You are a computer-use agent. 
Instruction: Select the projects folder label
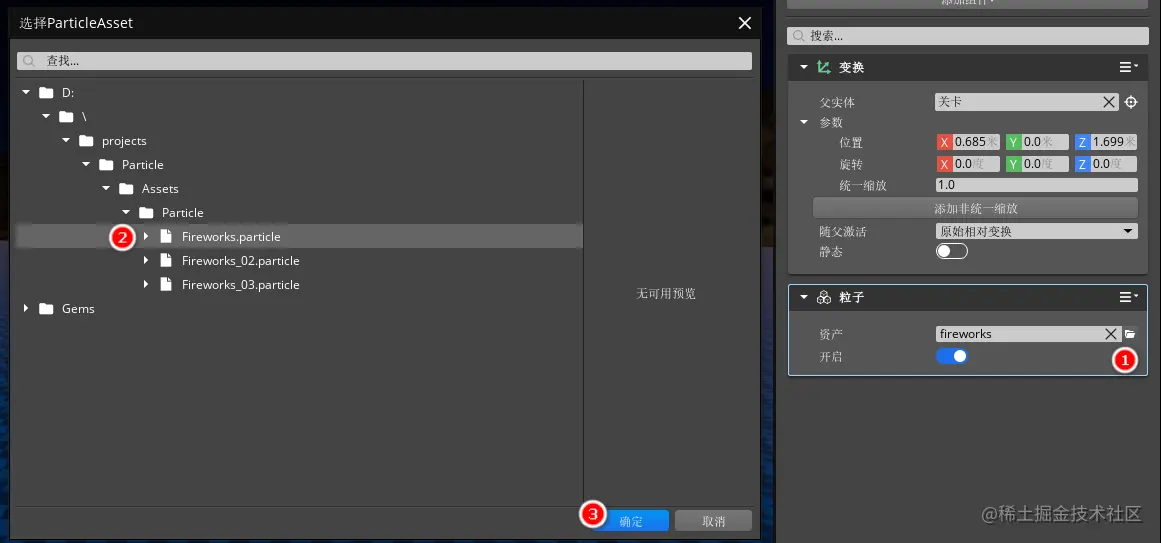click(x=124, y=141)
